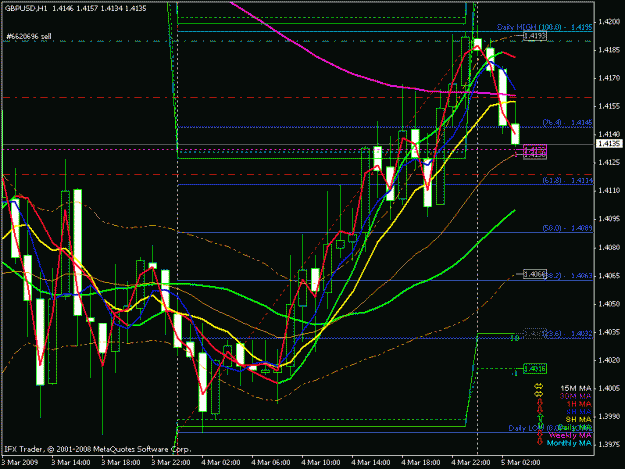Click the 4 Mar 22:00 time axis label
This screenshot has width=625, height=469.
coord(471,462)
